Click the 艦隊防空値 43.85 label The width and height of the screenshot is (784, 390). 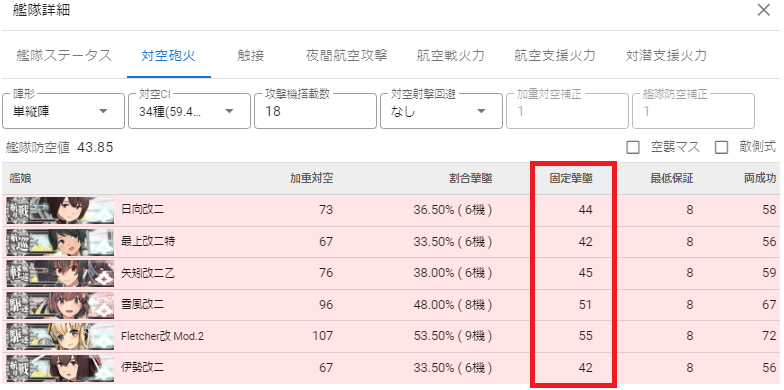[60, 148]
